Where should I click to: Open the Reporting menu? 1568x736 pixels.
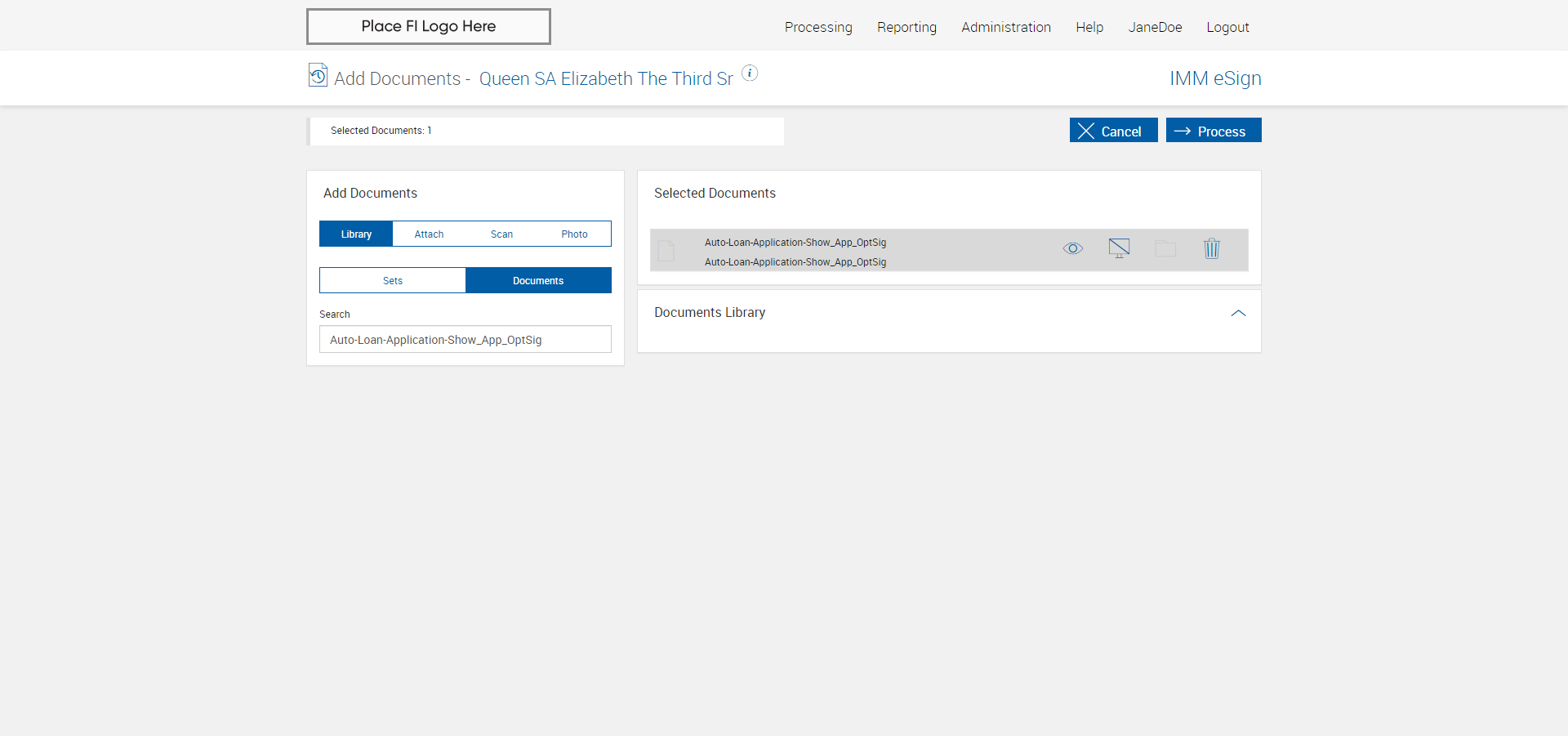pos(906,27)
